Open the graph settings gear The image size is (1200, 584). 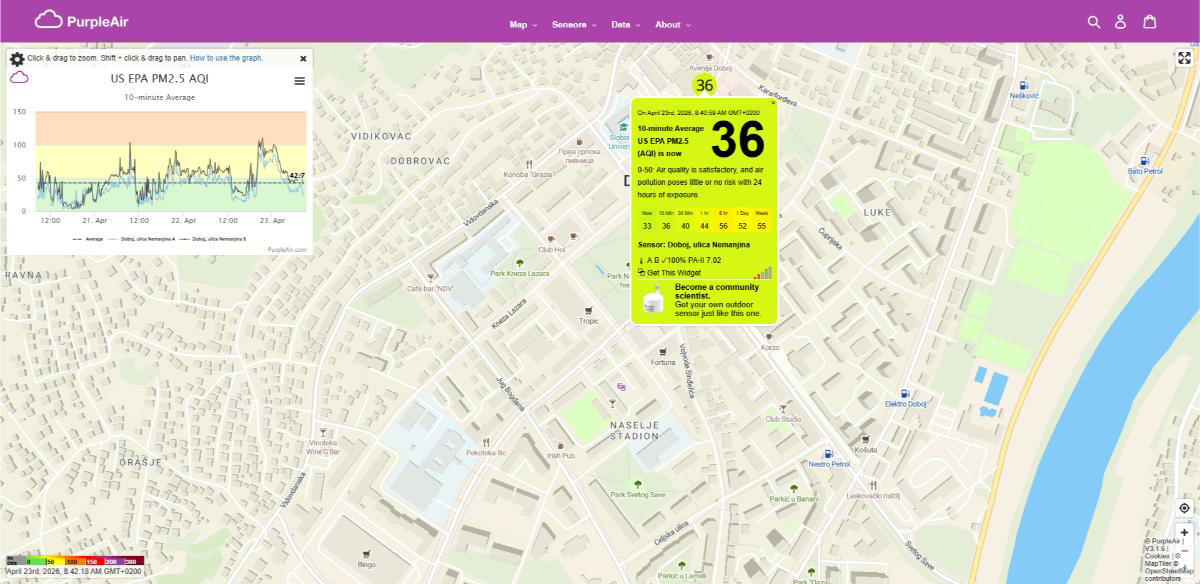pyautogui.click(x=17, y=59)
